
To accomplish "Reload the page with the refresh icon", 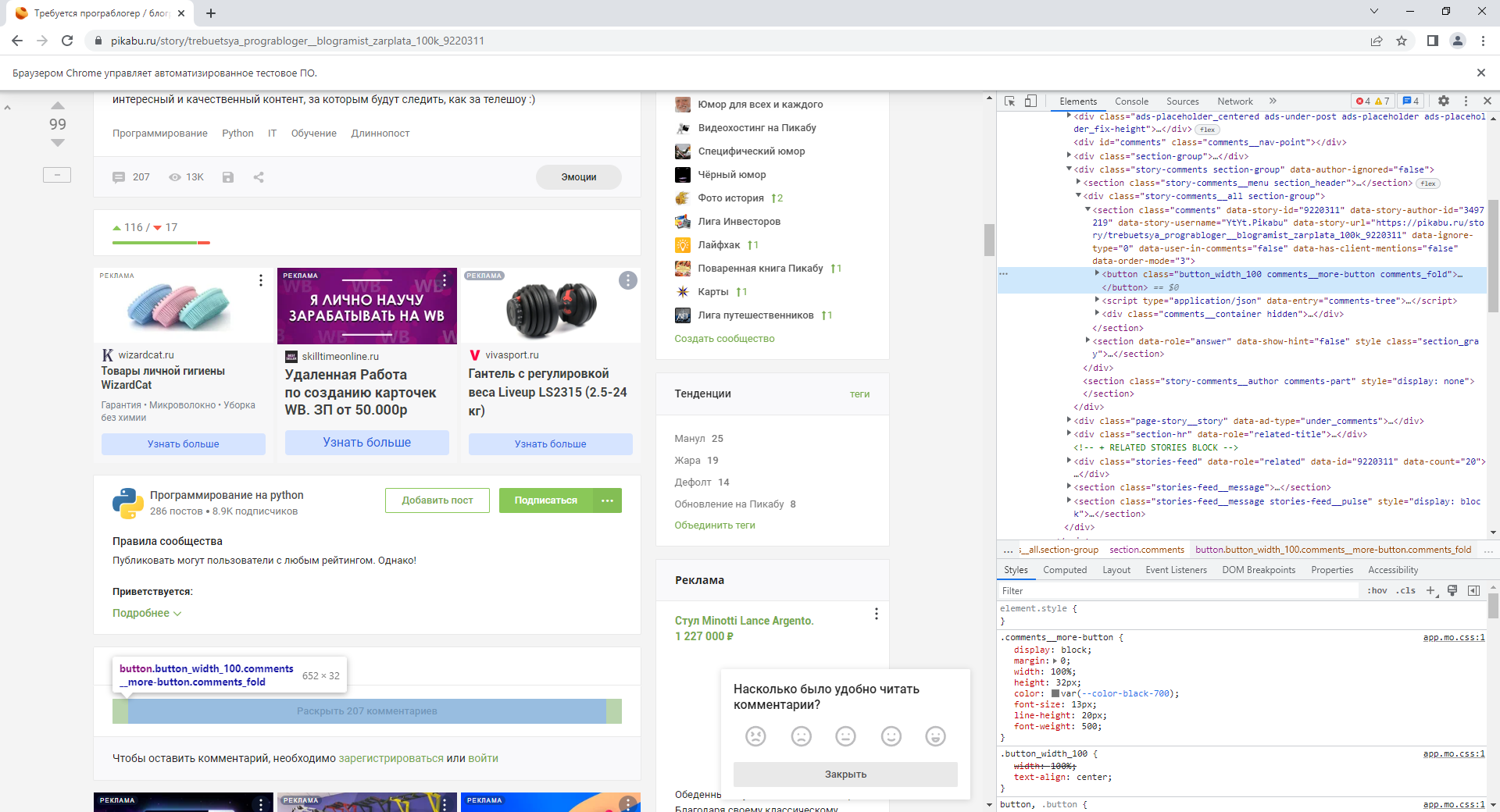I will coord(67,41).
